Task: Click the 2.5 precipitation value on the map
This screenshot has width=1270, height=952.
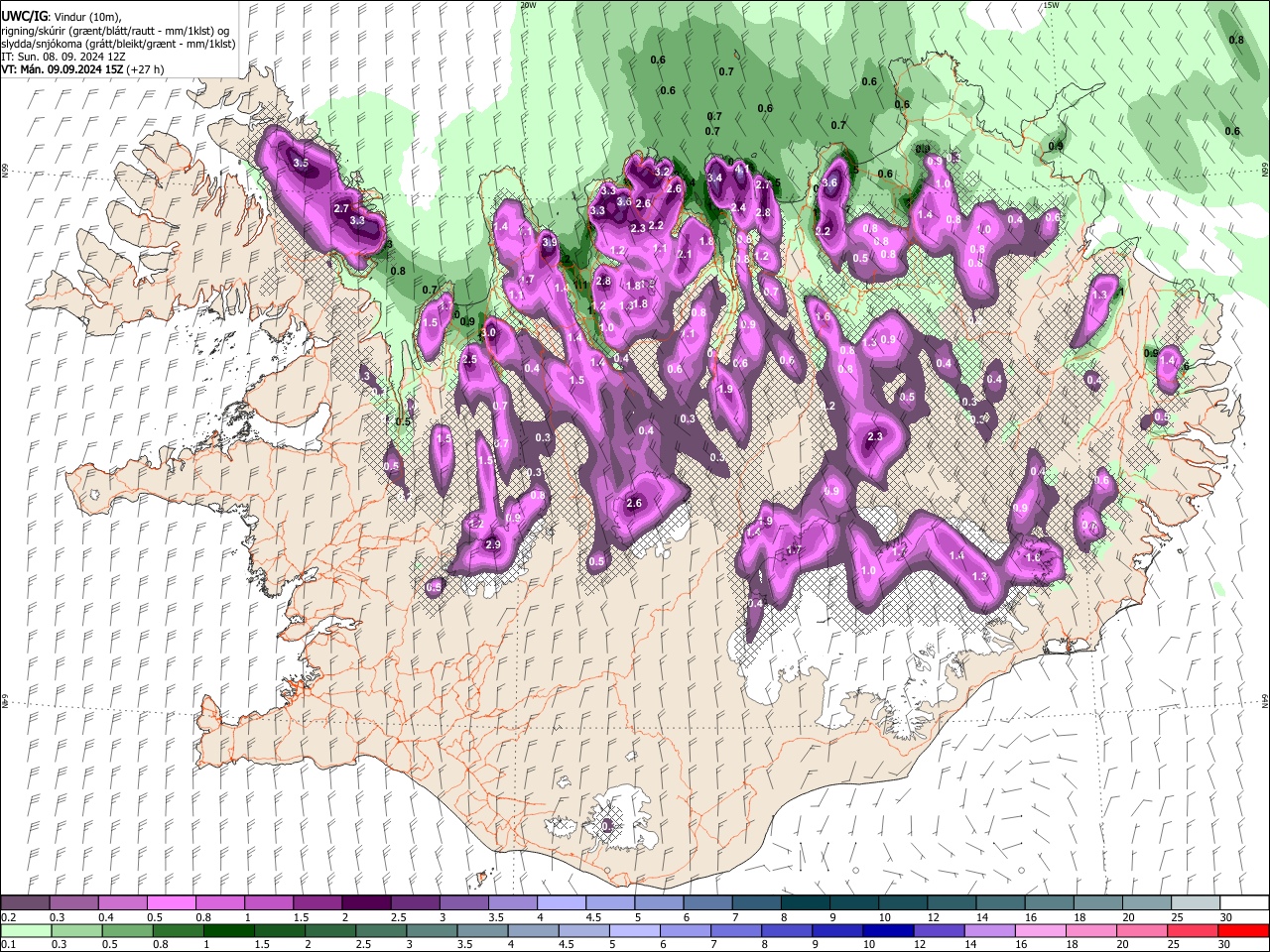Action: tap(470, 360)
